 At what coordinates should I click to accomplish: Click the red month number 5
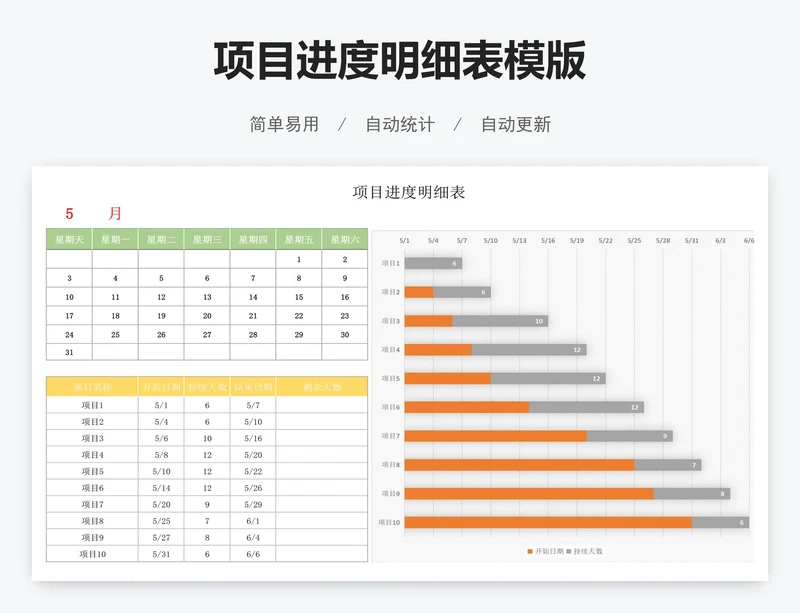[70, 213]
